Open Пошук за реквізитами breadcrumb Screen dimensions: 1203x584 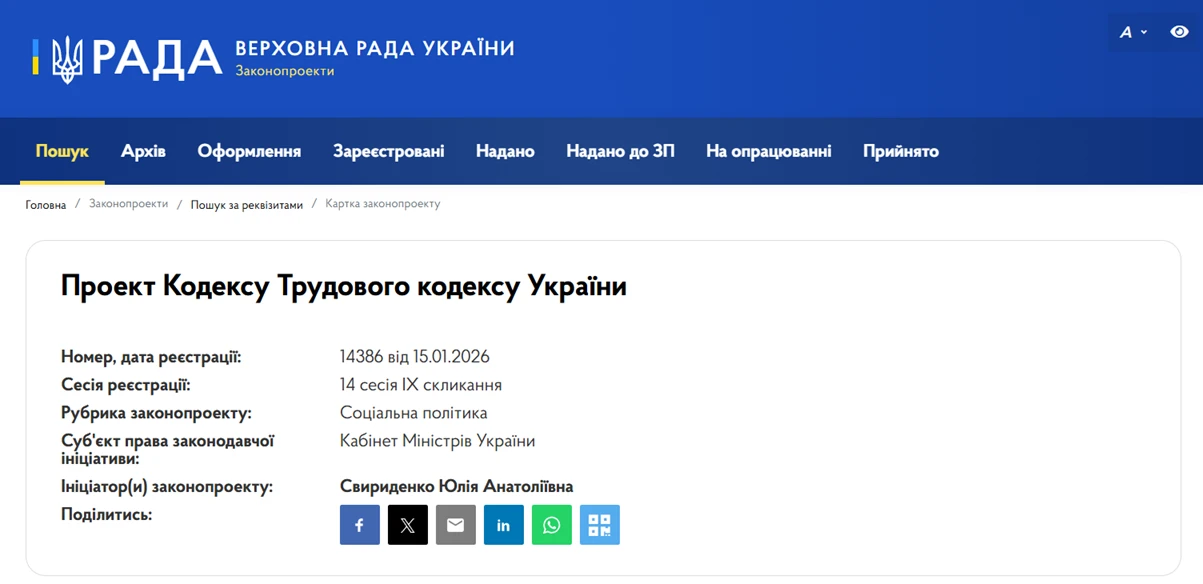pos(245,203)
